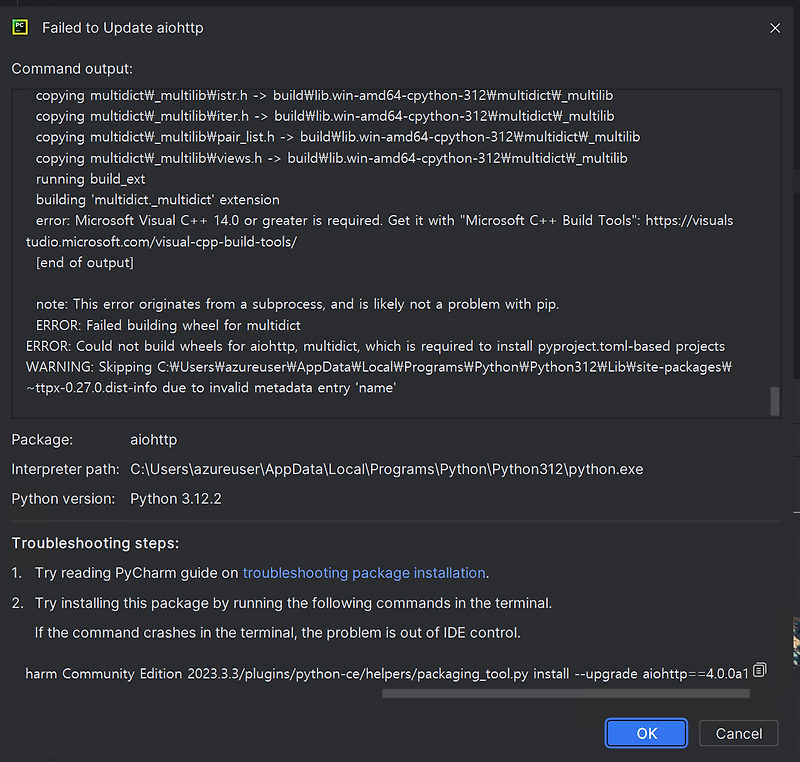Click the 'WARNING: Skipping' line

pyautogui.click(x=379, y=367)
